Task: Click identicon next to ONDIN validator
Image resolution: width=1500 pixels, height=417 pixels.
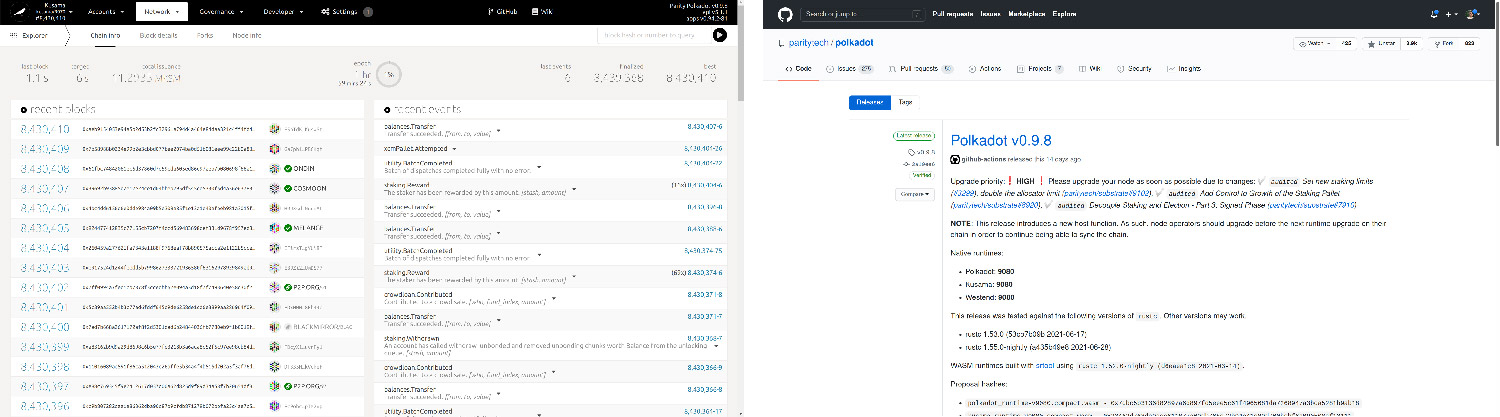Action: [275, 169]
